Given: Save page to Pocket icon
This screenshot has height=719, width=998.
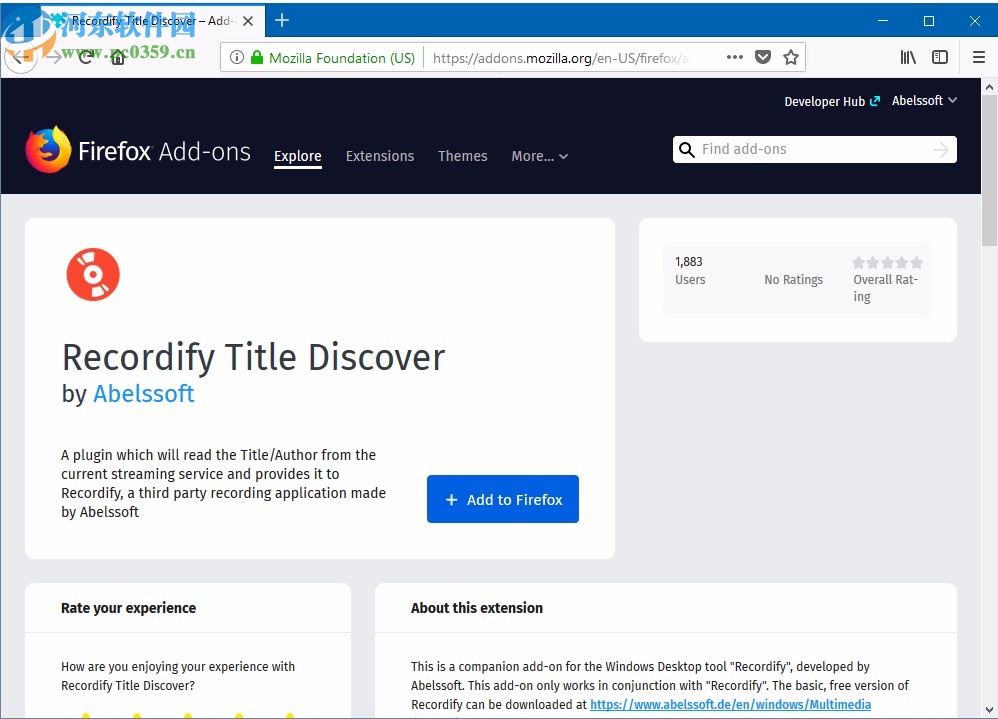Looking at the screenshot, I should 763,57.
